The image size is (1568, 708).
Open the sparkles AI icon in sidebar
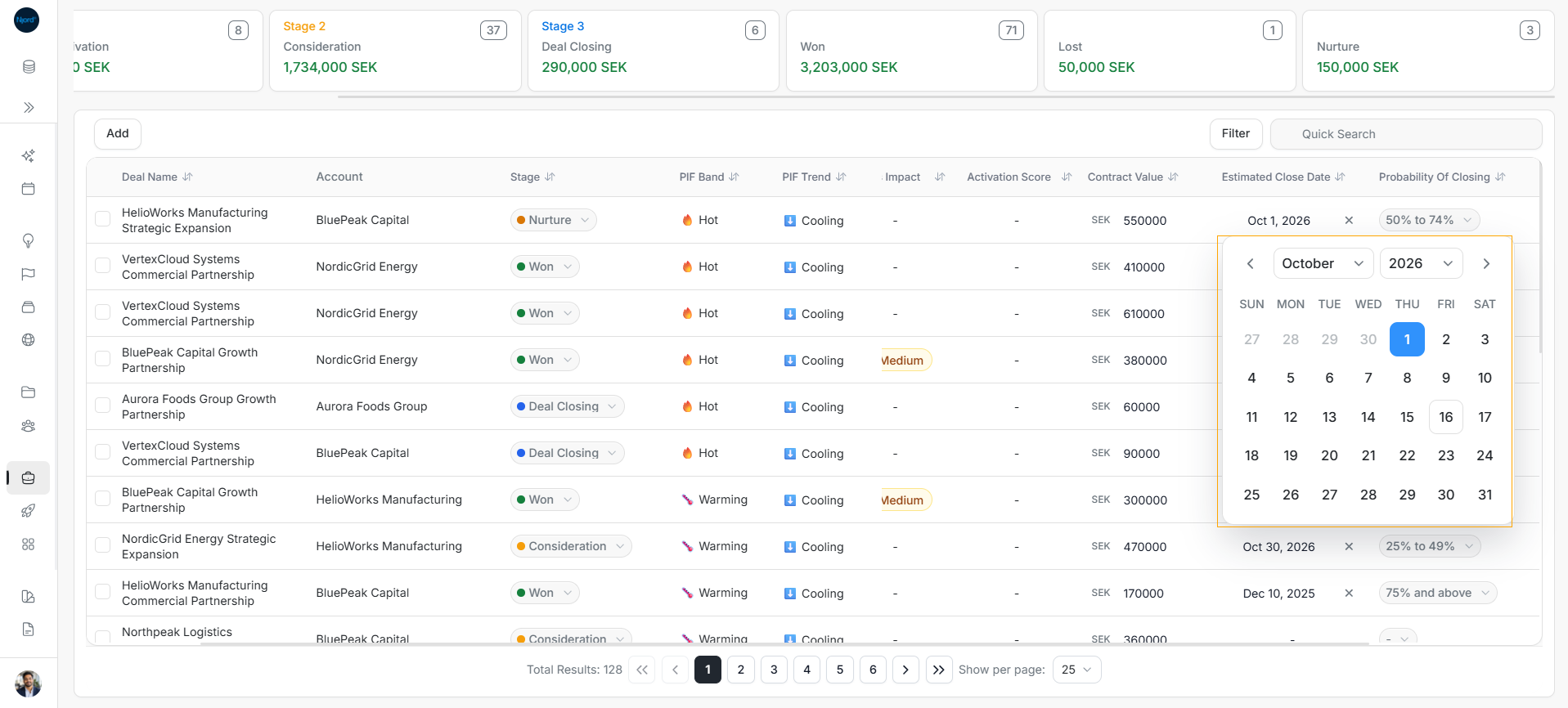point(29,155)
